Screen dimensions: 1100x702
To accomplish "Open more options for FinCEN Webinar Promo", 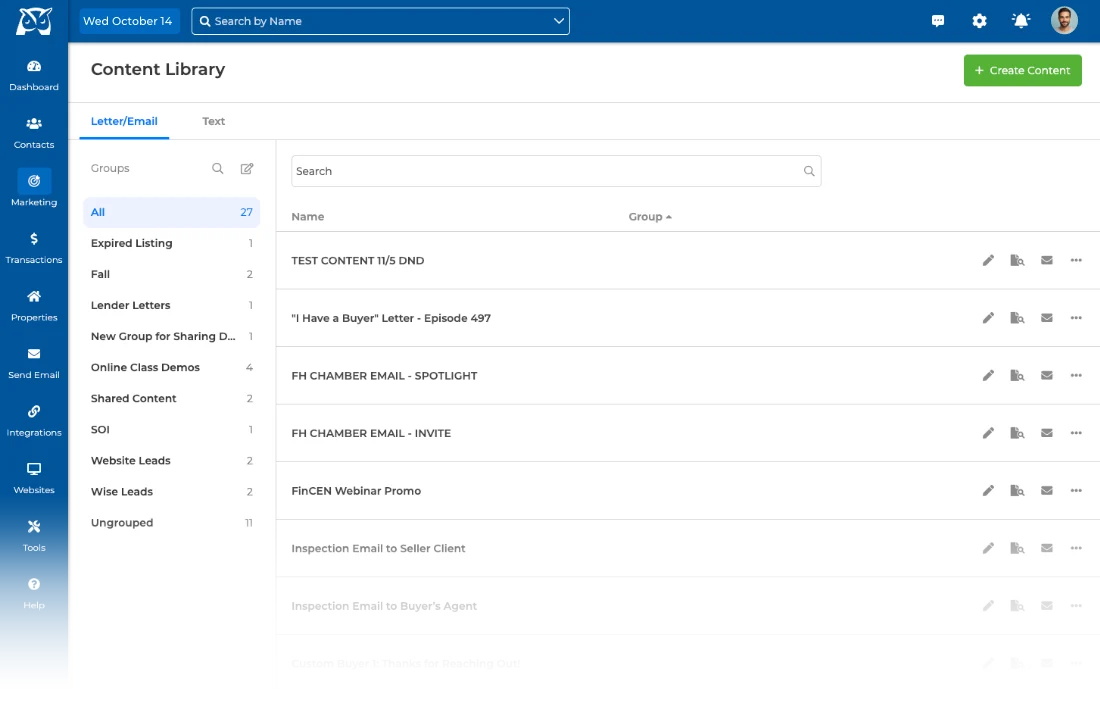I will tap(1076, 490).
